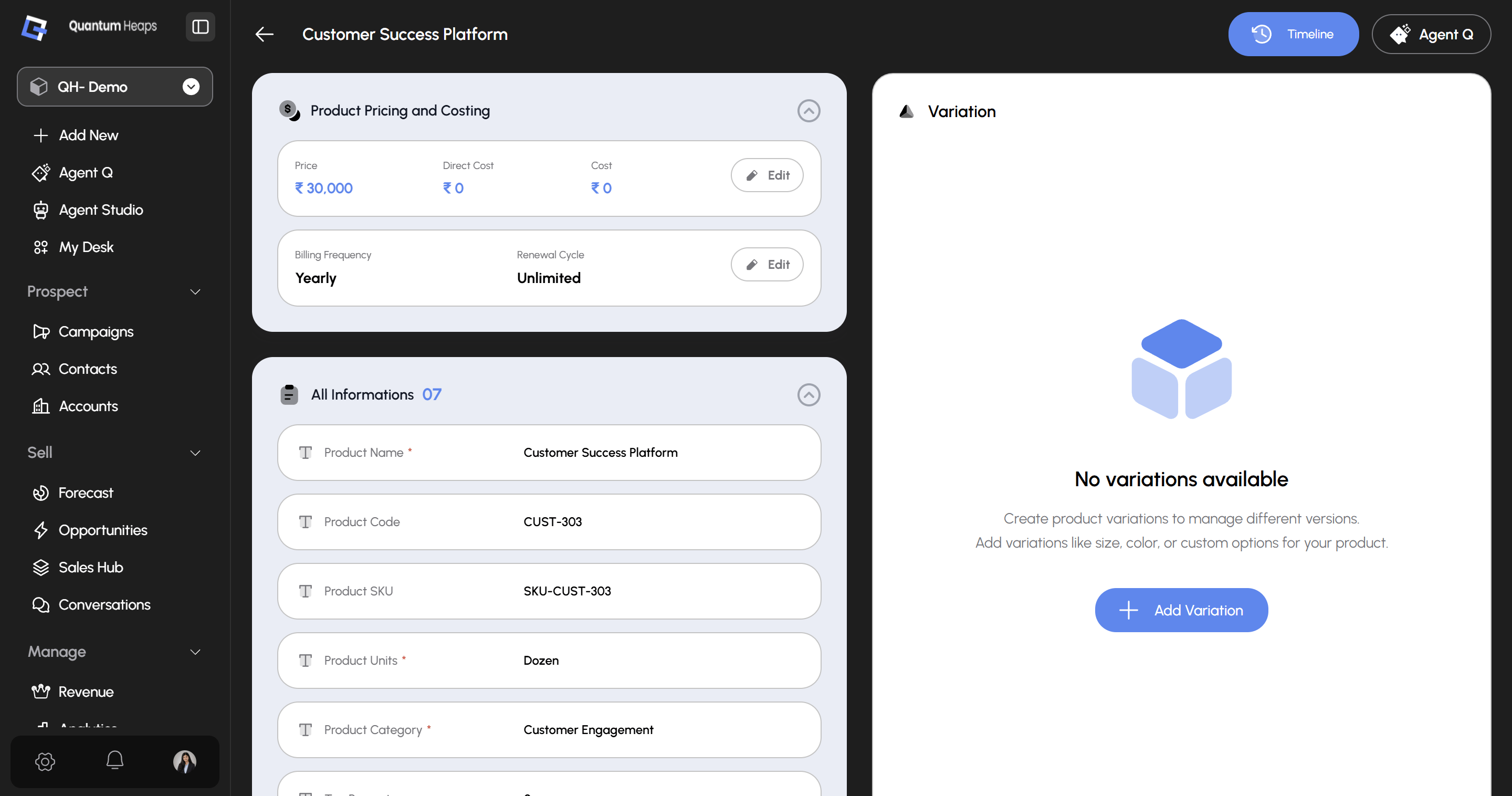
Task: Open notifications bell icon
Action: [115, 761]
